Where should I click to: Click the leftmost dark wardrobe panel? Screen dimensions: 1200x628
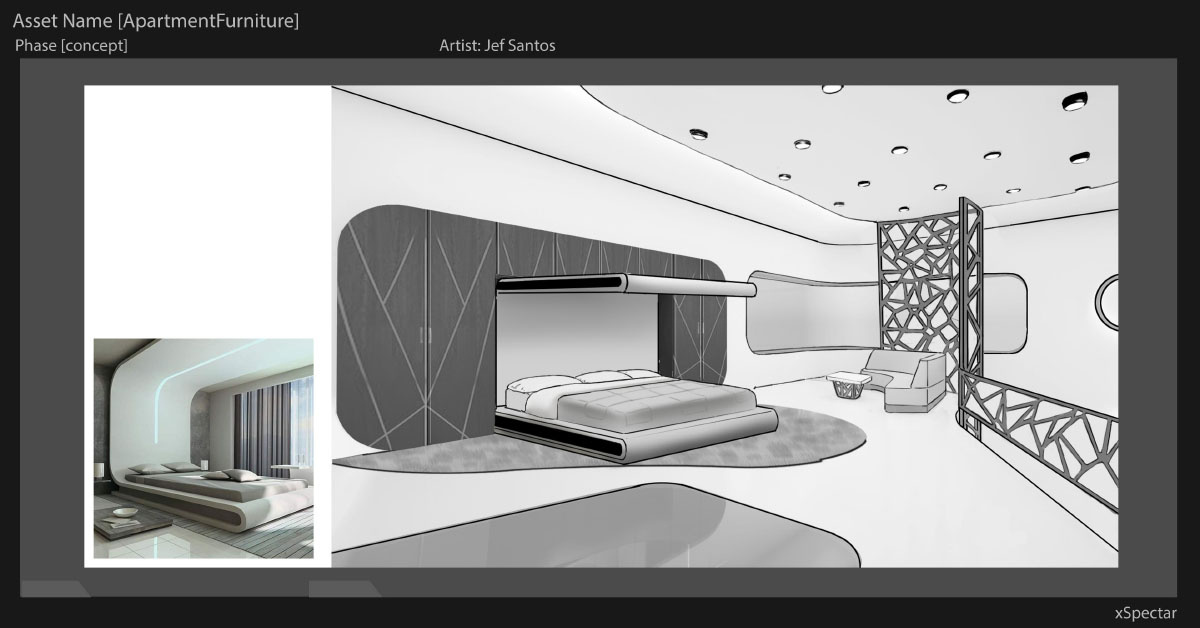click(x=385, y=330)
